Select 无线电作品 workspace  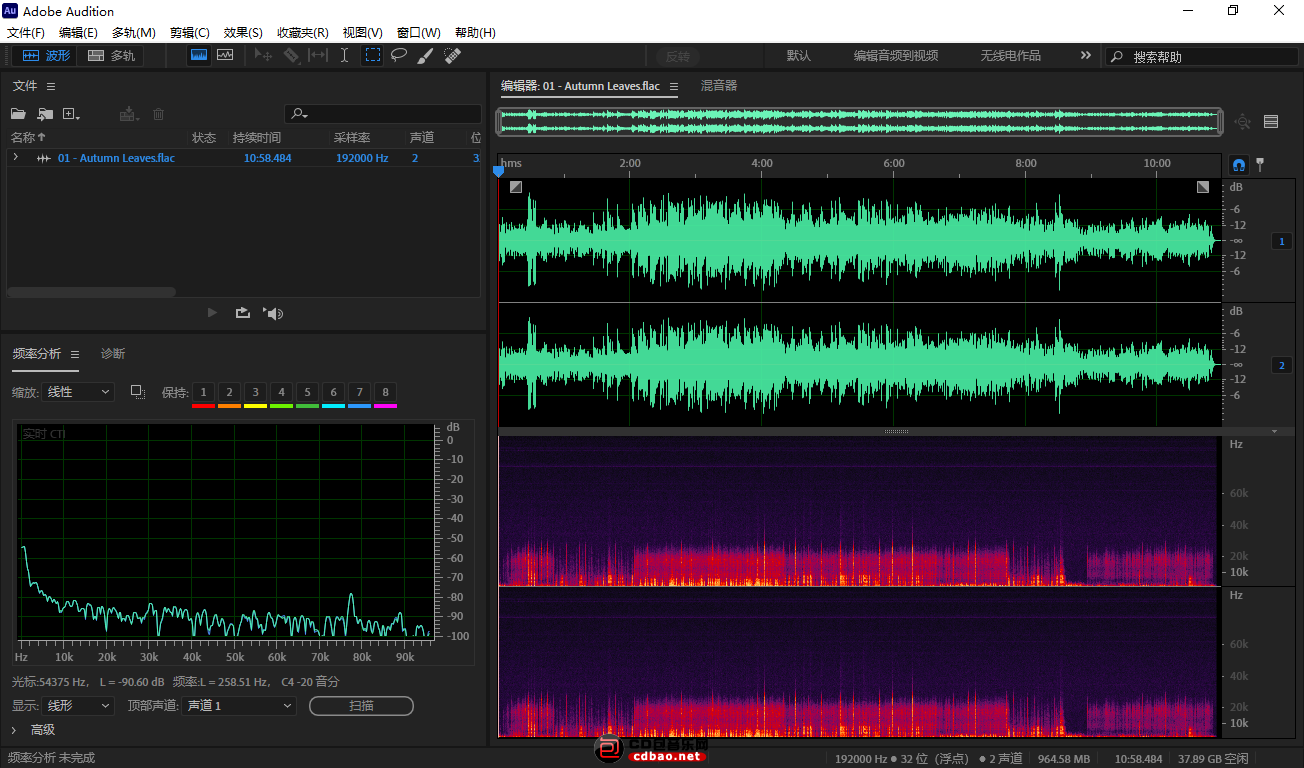[1010, 56]
